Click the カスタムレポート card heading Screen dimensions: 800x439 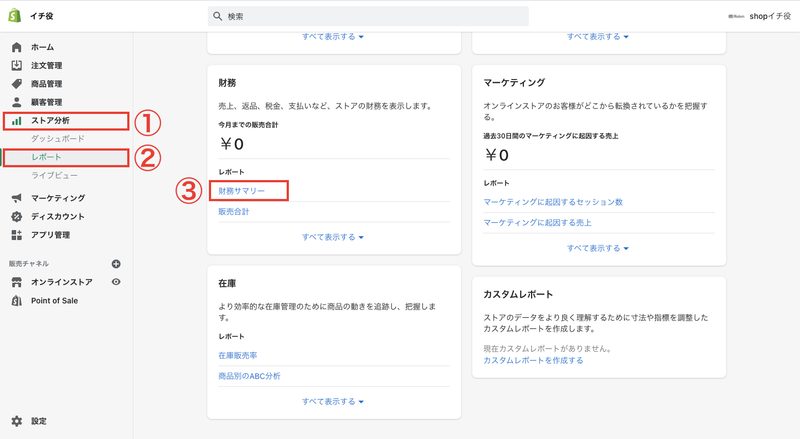pyautogui.click(x=518, y=295)
